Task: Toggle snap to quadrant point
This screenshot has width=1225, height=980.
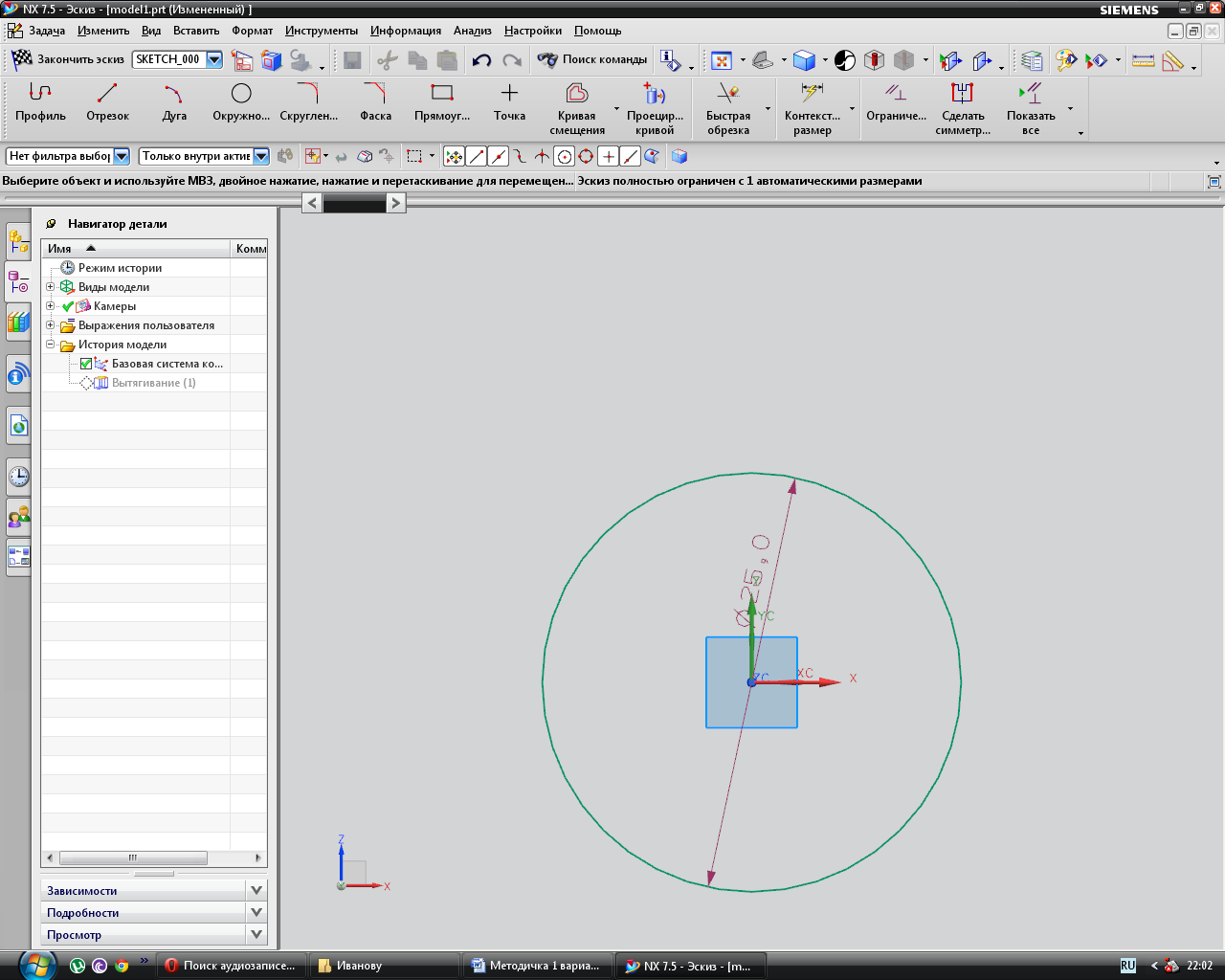Action: (586, 156)
